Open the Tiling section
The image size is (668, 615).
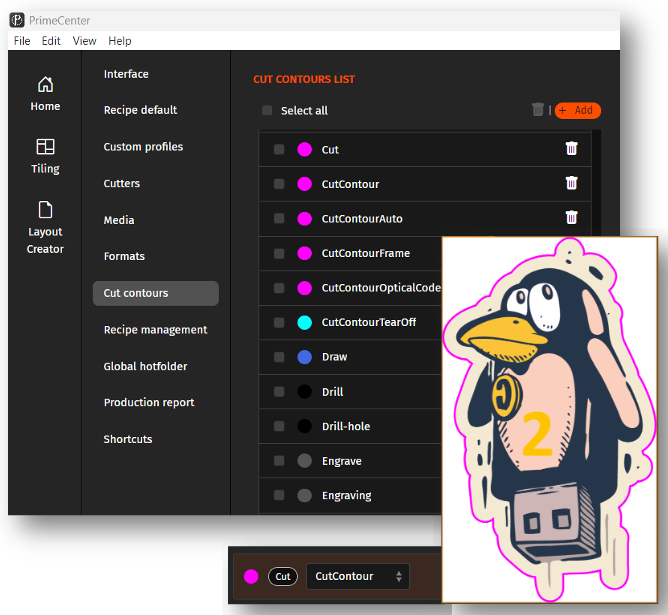pos(45,156)
